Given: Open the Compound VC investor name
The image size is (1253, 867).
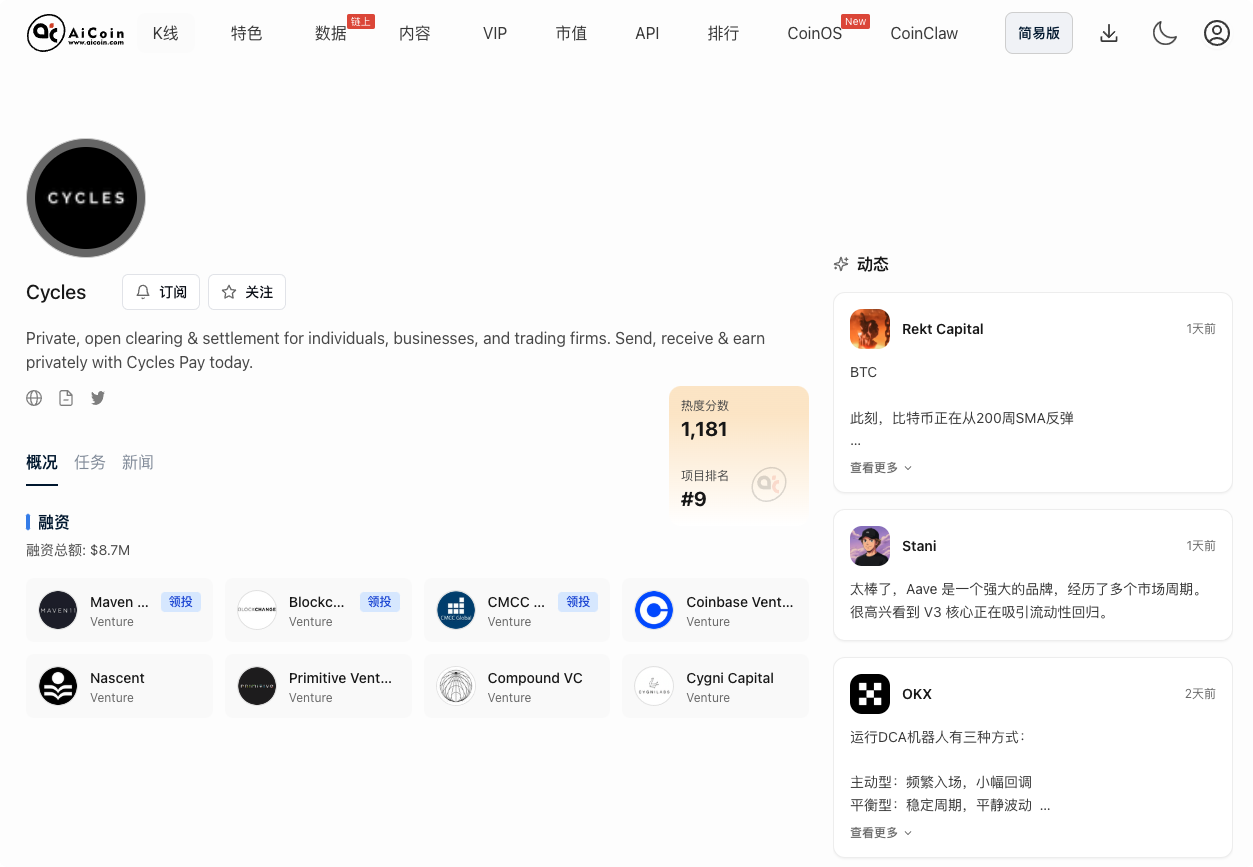Looking at the screenshot, I should coord(535,678).
